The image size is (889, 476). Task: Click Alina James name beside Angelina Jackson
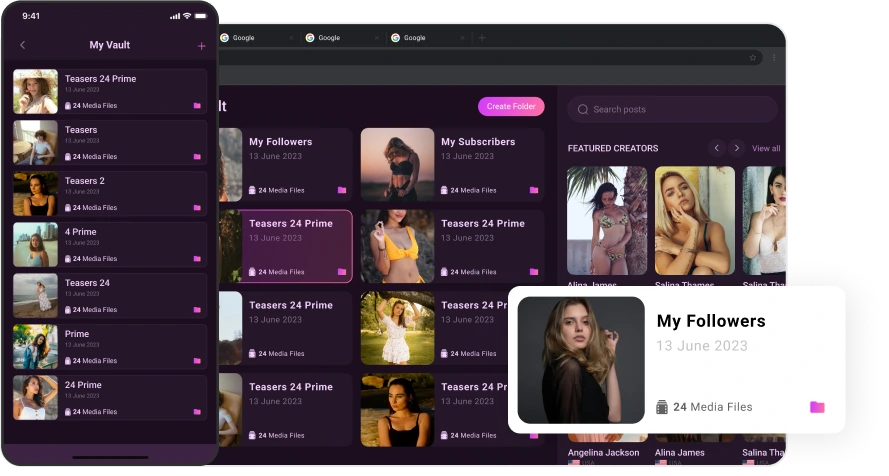(x=679, y=452)
